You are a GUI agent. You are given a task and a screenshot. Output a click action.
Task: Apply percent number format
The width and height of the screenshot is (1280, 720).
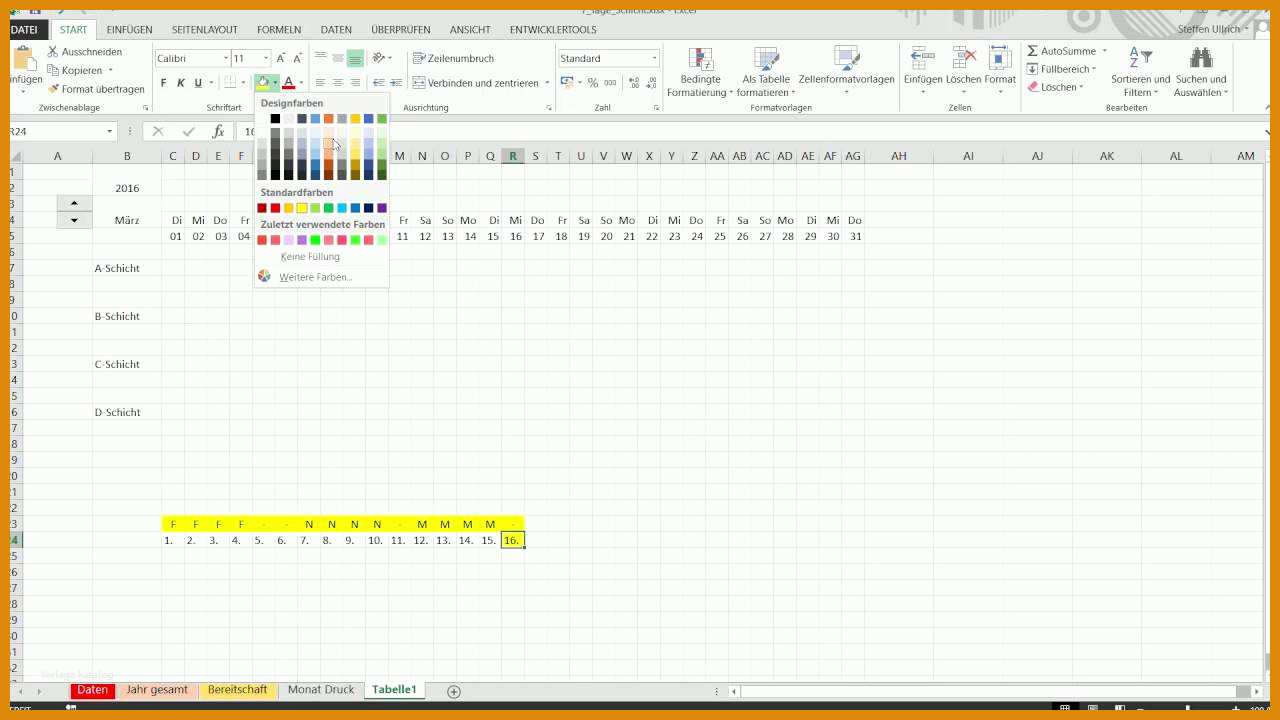tap(593, 83)
